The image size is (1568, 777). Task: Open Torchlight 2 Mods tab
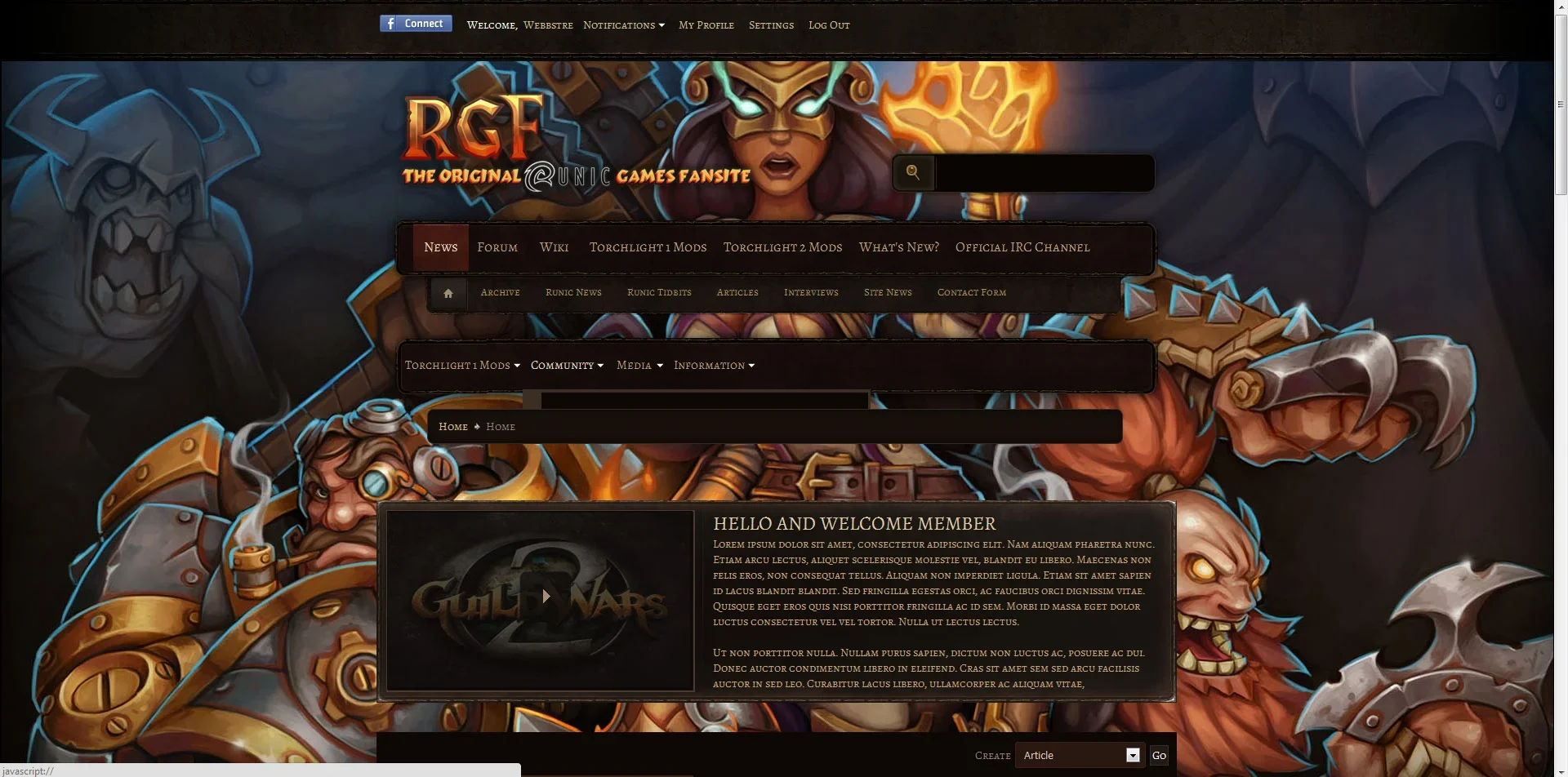[782, 247]
